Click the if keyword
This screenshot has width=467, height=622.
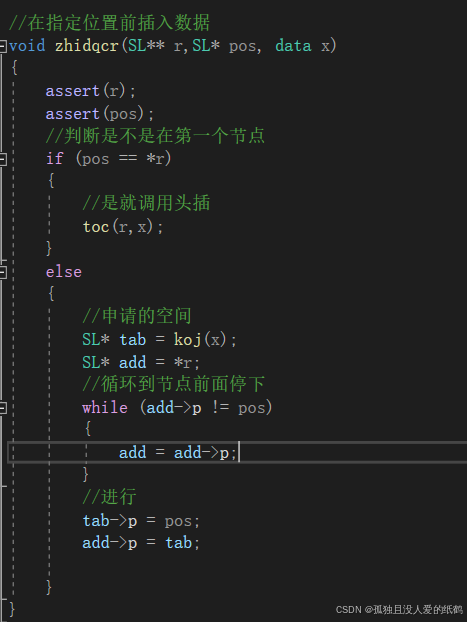(54, 159)
